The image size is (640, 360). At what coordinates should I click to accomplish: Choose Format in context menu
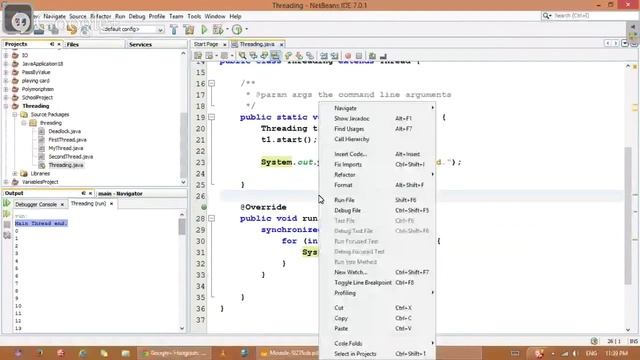[378, 185]
